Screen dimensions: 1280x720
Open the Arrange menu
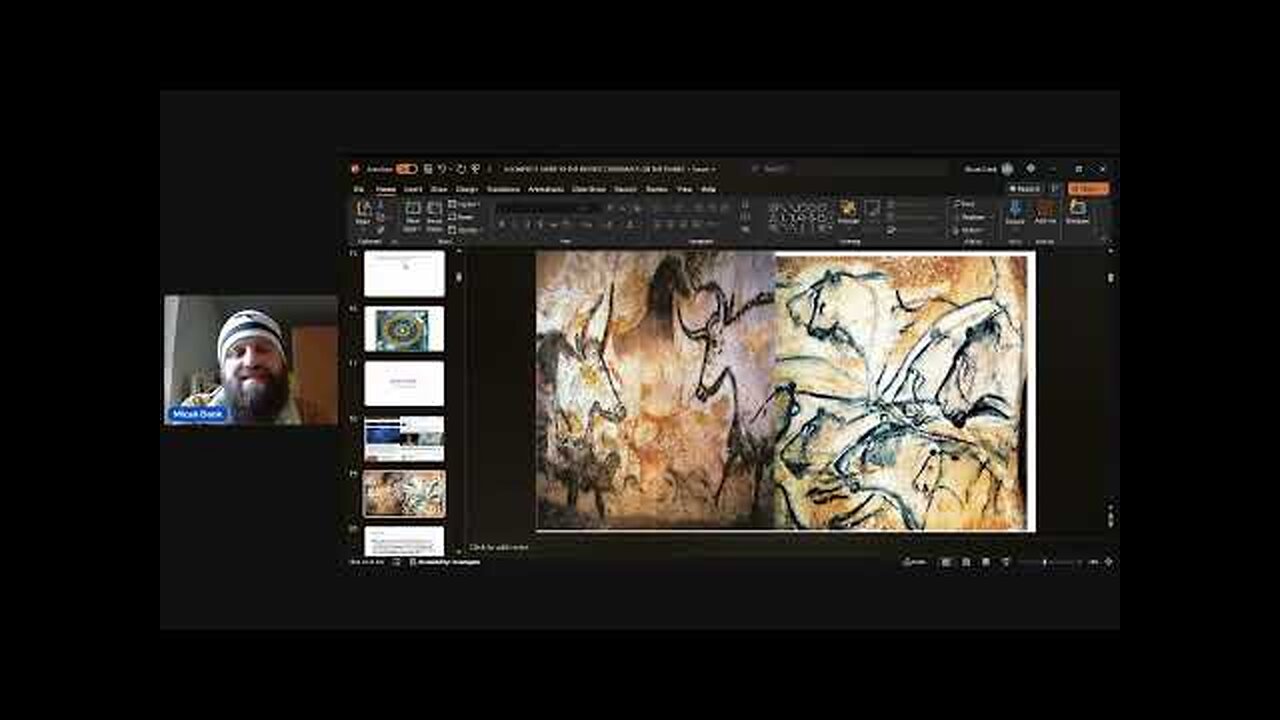848,213
